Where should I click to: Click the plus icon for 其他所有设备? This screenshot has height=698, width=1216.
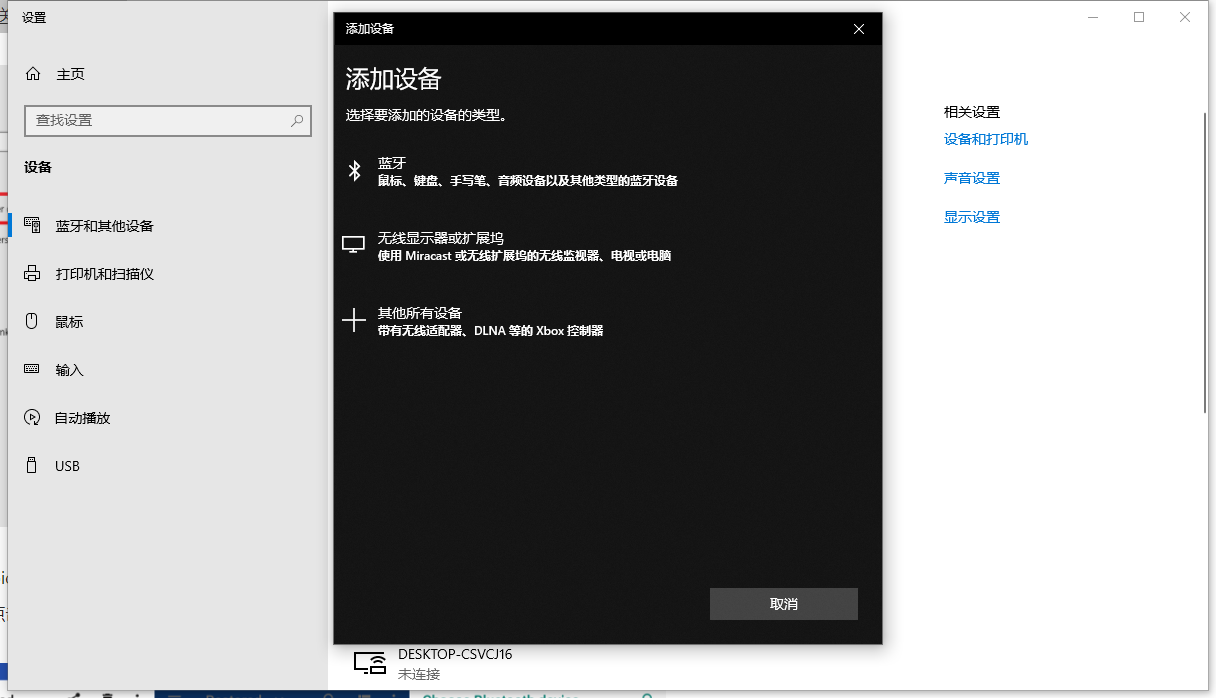[353, 320]
